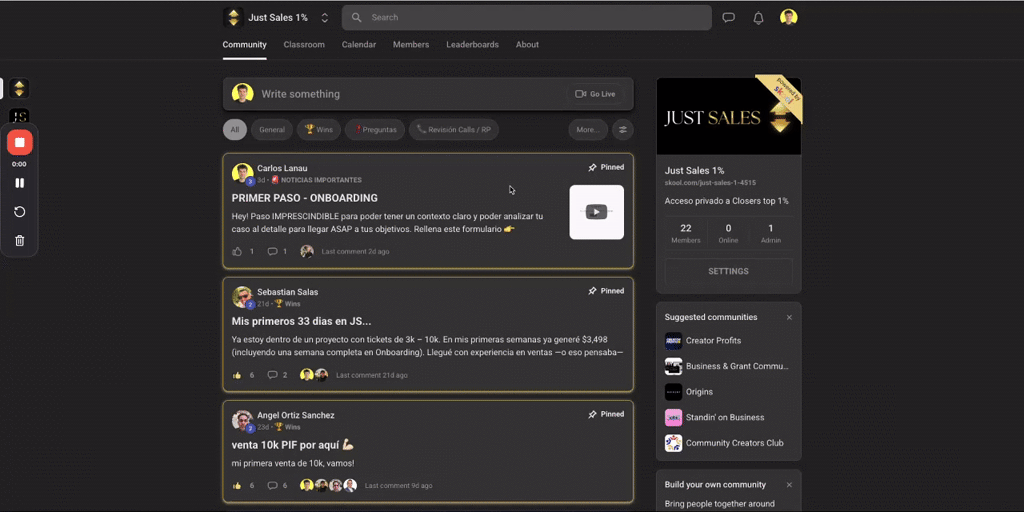Switch to the Community tab
The image size is (1024, 512).
244,44
